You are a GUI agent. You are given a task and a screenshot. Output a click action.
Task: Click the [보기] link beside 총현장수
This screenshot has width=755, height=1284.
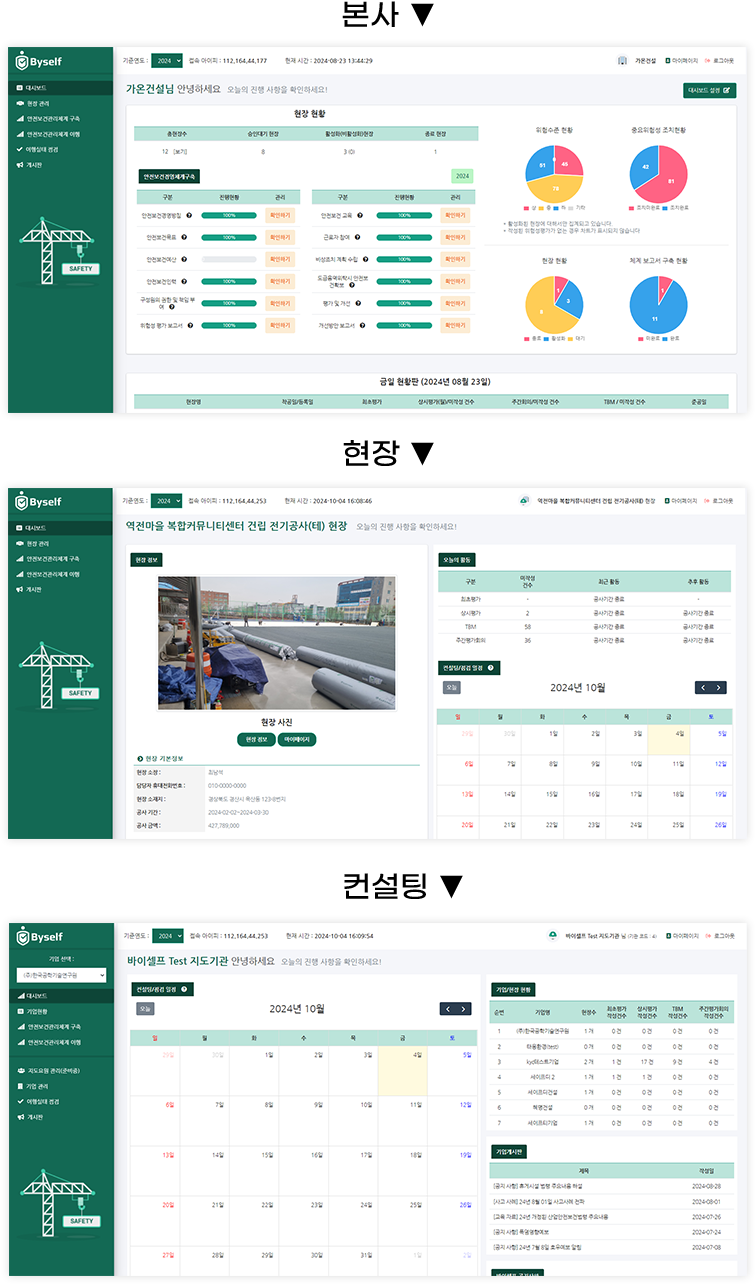click(x=180, y=152)
